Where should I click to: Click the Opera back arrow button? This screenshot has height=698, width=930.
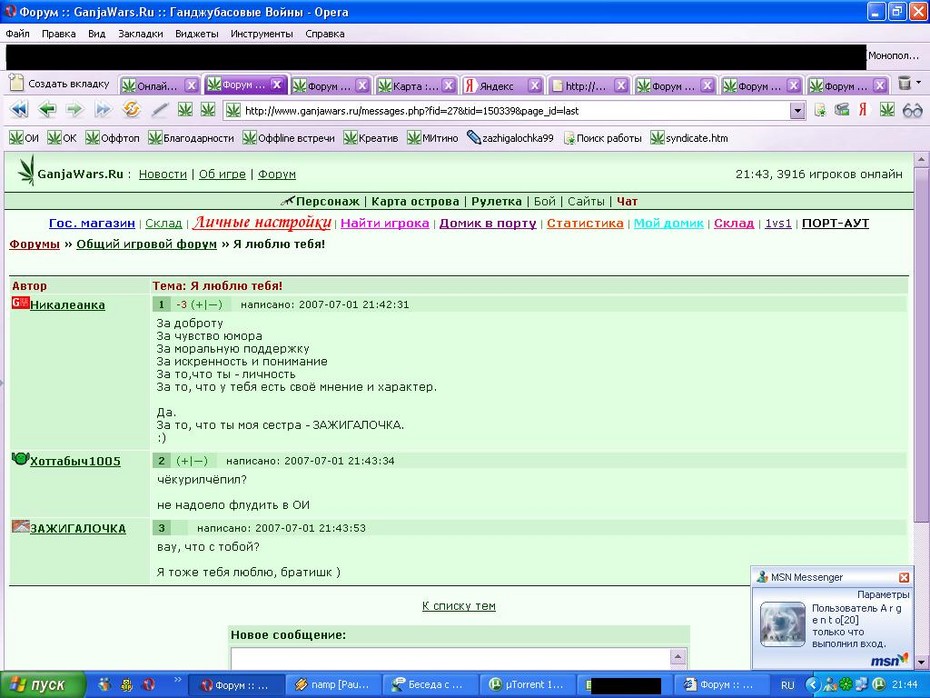(x=47, y=110)
